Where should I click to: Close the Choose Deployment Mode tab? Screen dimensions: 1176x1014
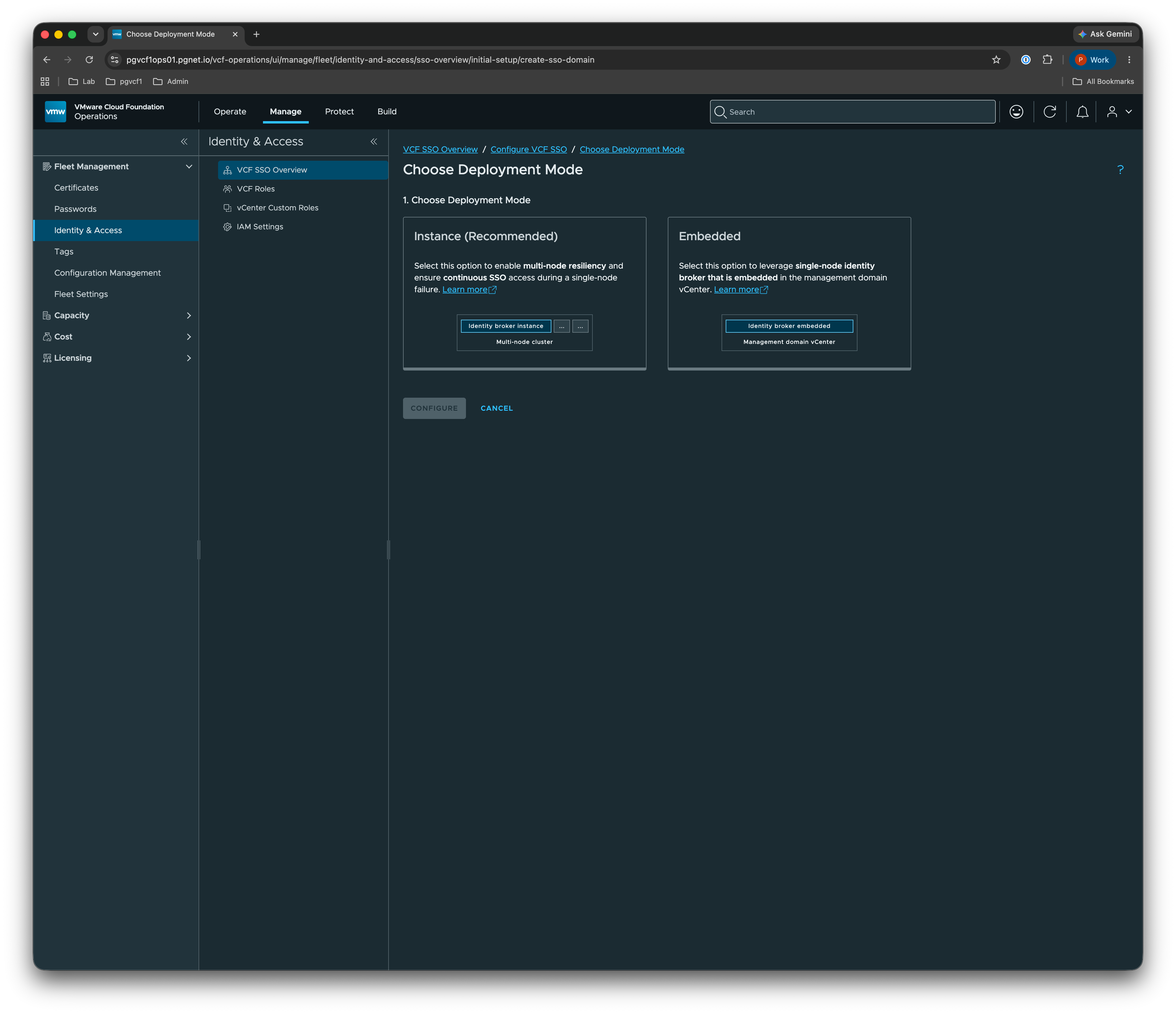pos(235,34)
